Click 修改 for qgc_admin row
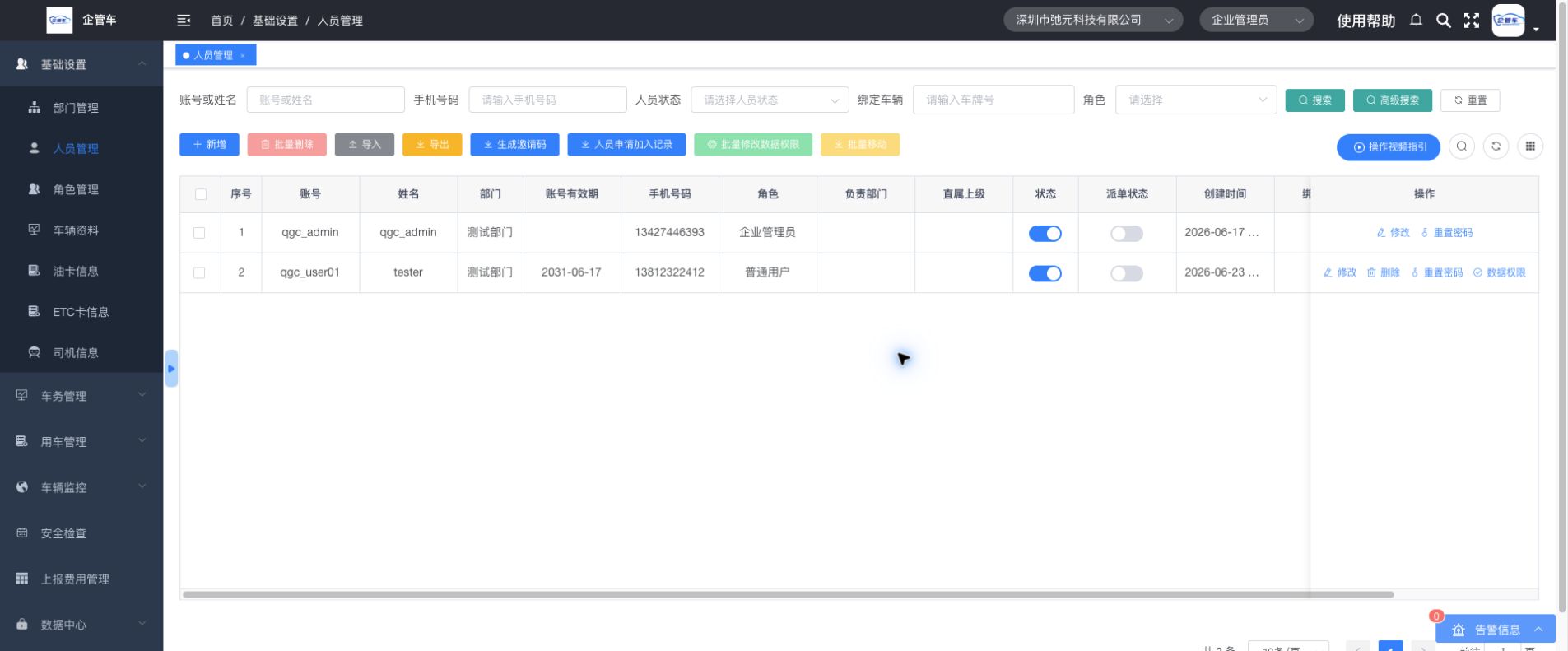The height and width of the screenshot is (651, 1568). pos(1393,233)
